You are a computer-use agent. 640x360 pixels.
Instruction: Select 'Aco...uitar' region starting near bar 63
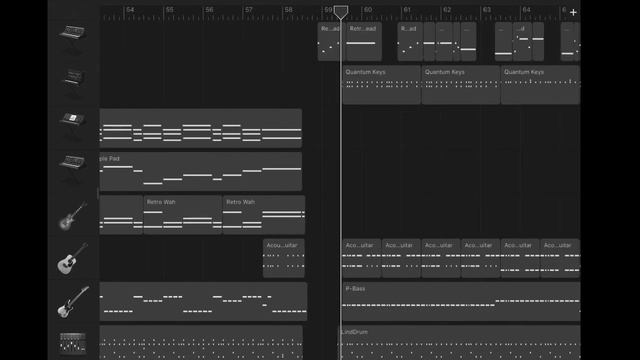coord(520,258)
